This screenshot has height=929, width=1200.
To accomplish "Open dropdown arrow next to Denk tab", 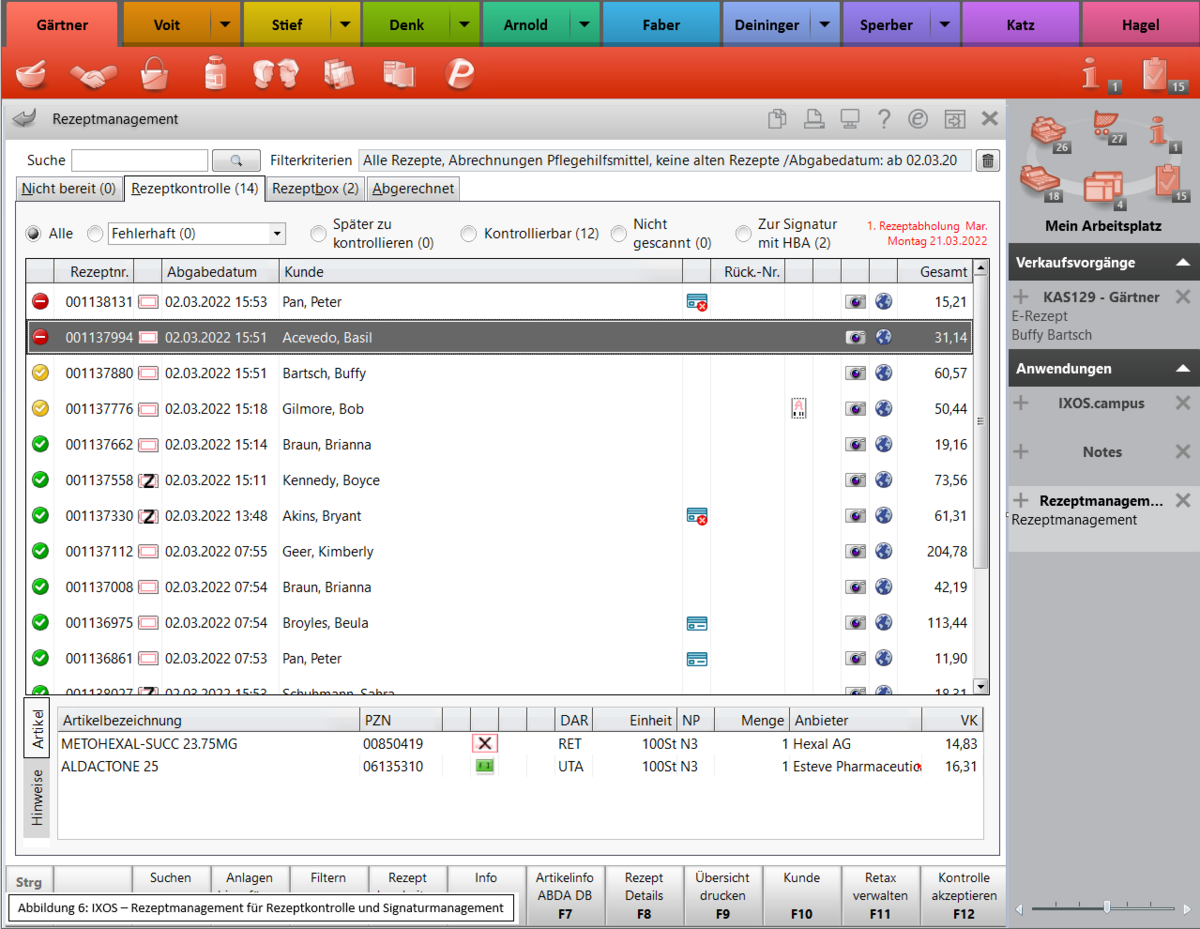I will click(464, 25).
